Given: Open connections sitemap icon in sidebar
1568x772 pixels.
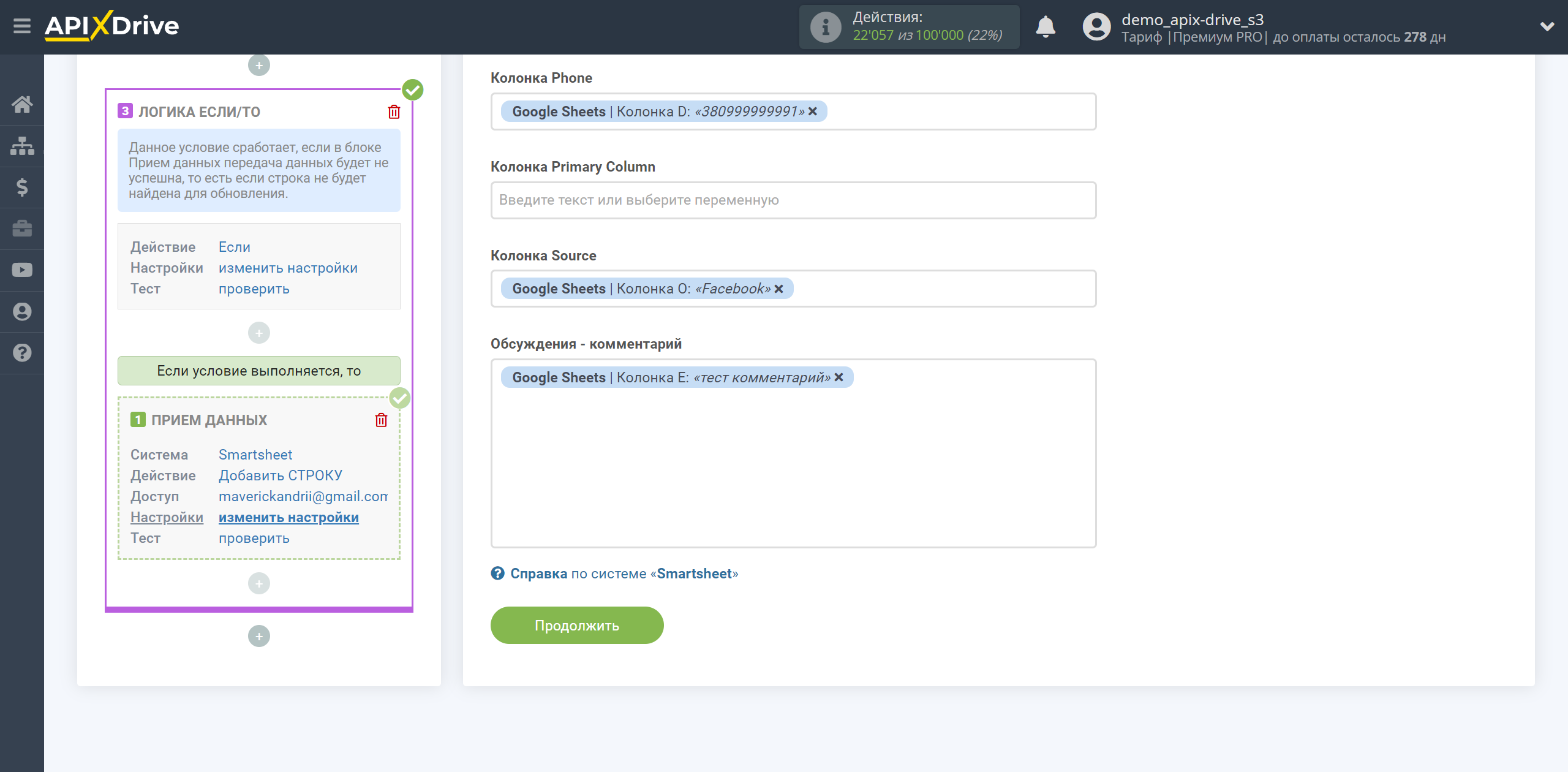Looking at the screenshot, I should (22, 146).
